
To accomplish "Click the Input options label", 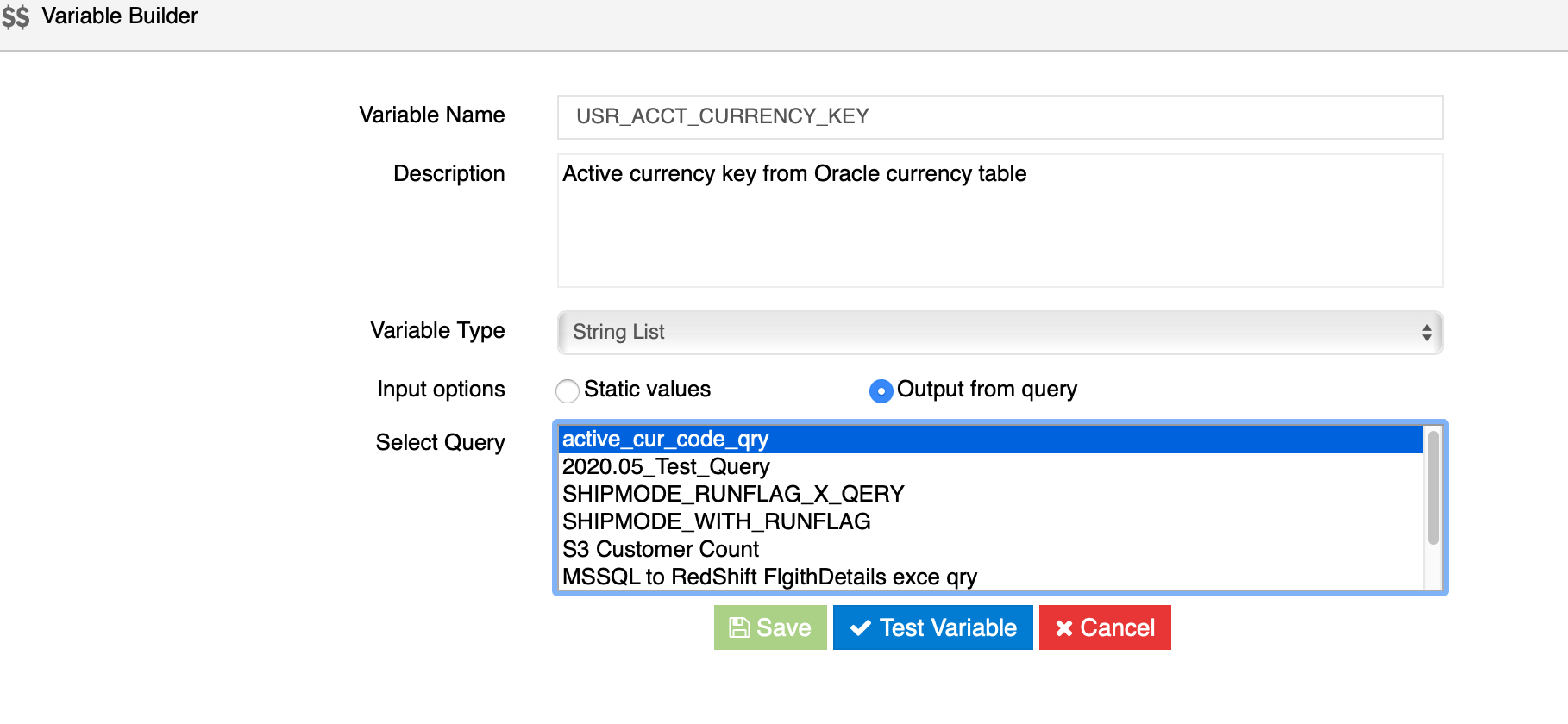I will click(441, 389).
